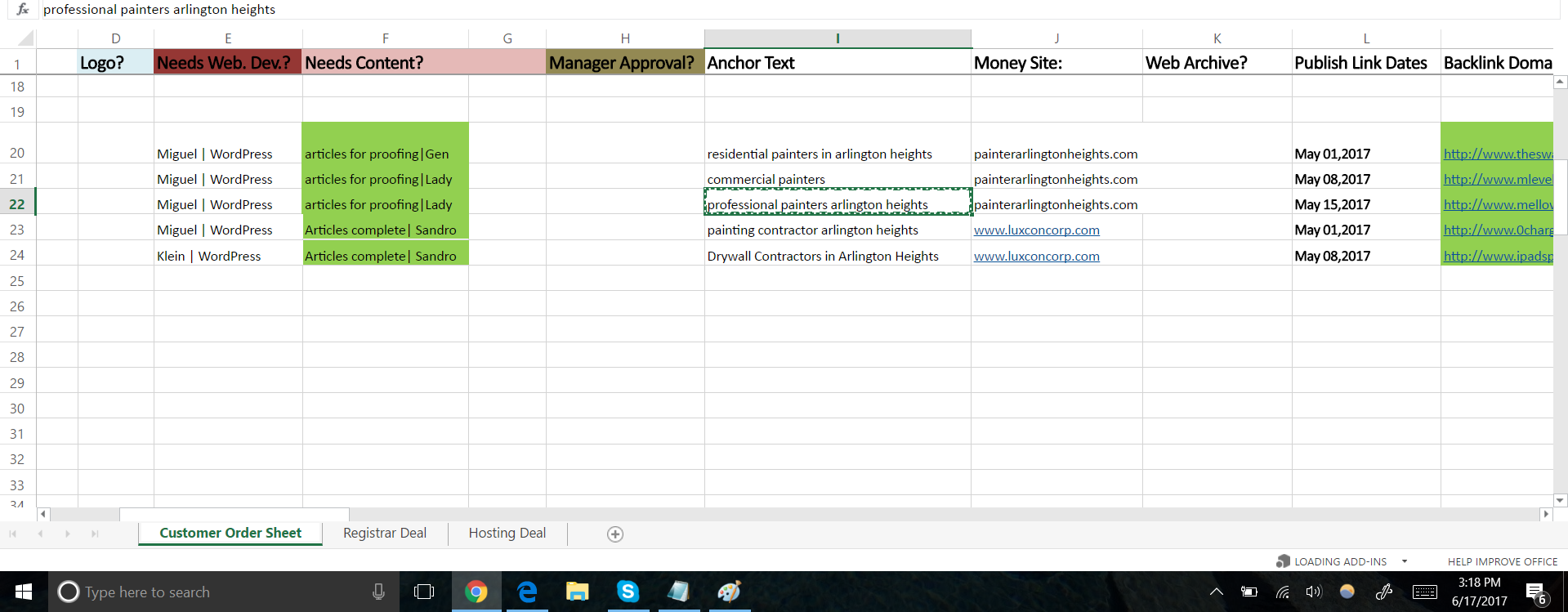The width and height of the screenshot is (1568, 612).
Task: Switch to the Hosting Deal sheet tab
Action: pyautogui.click(x=507, y=533)
